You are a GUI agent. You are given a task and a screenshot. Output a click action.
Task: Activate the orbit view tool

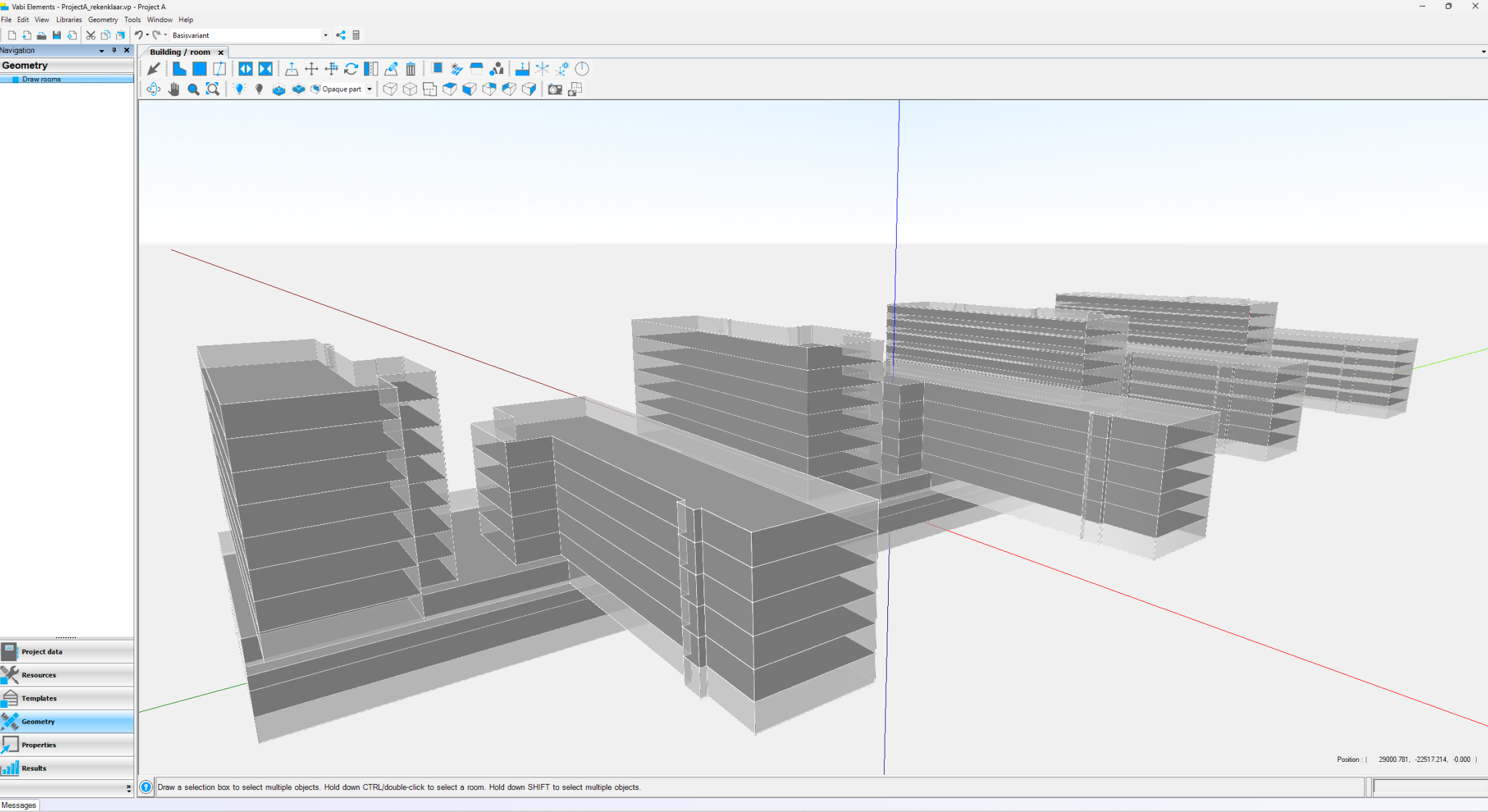click(153, 89)
